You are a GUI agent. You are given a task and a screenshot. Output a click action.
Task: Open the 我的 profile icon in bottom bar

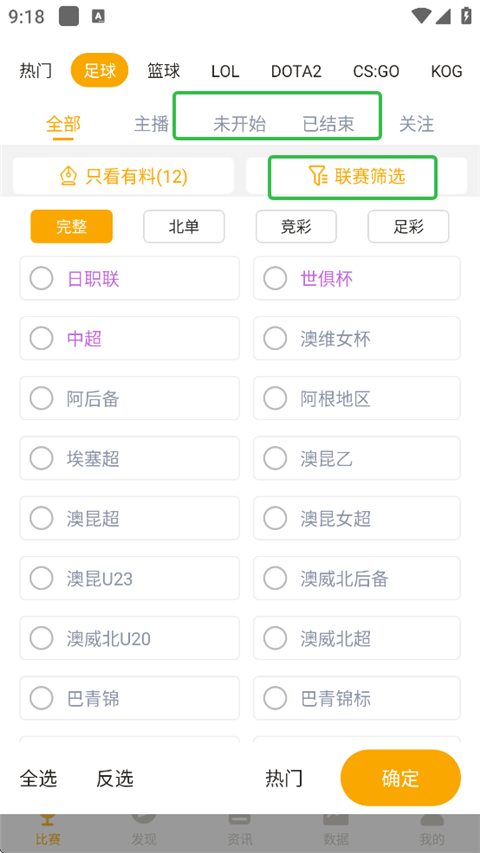coord(432,818)
